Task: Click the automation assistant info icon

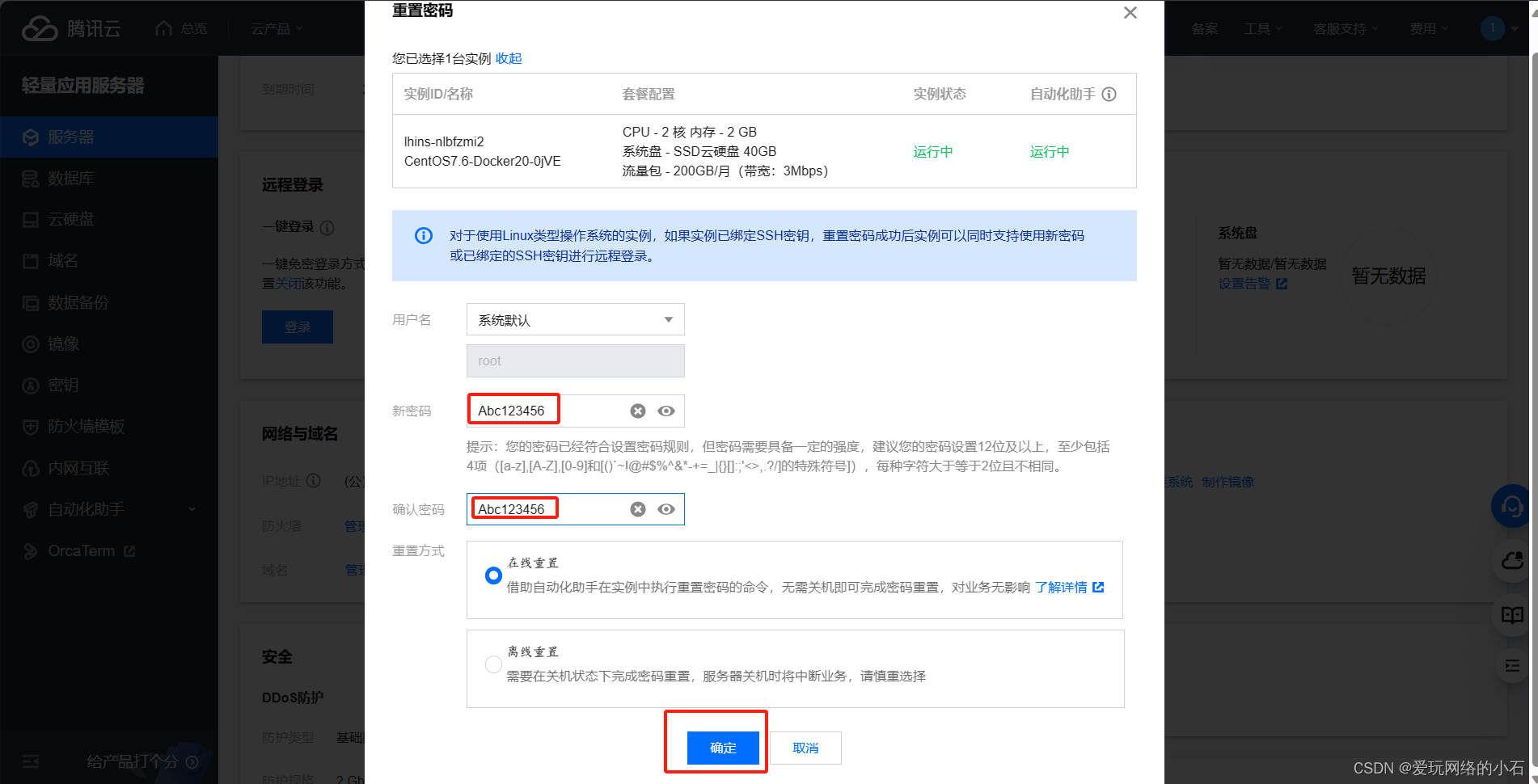Action: (x=1109, y=94)
